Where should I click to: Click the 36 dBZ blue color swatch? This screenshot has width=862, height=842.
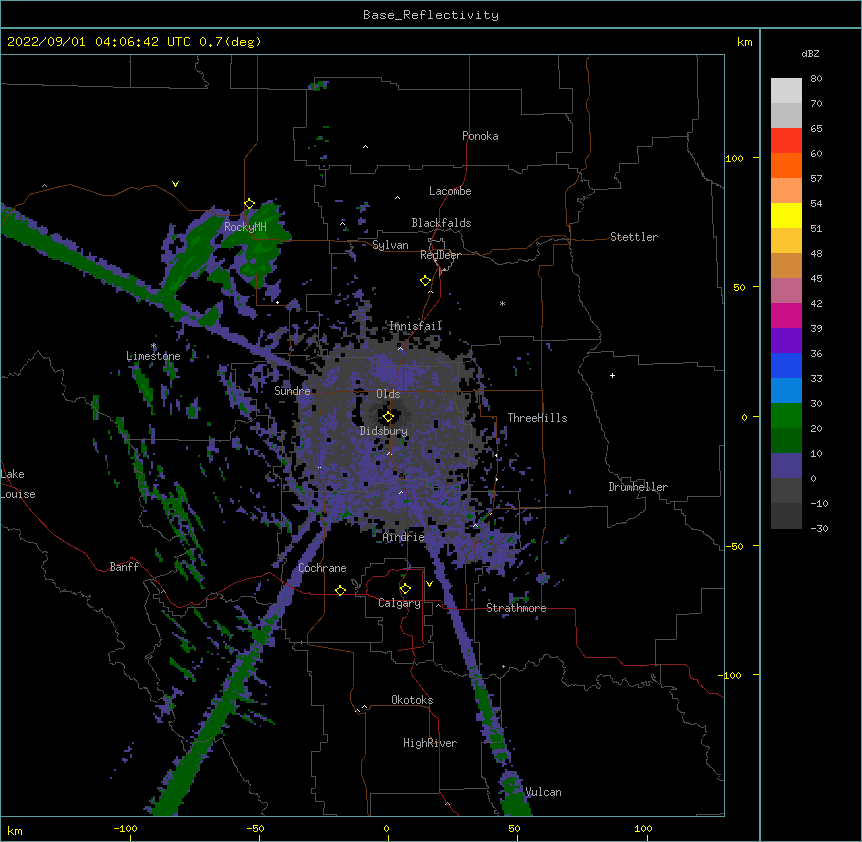(786, 365)
